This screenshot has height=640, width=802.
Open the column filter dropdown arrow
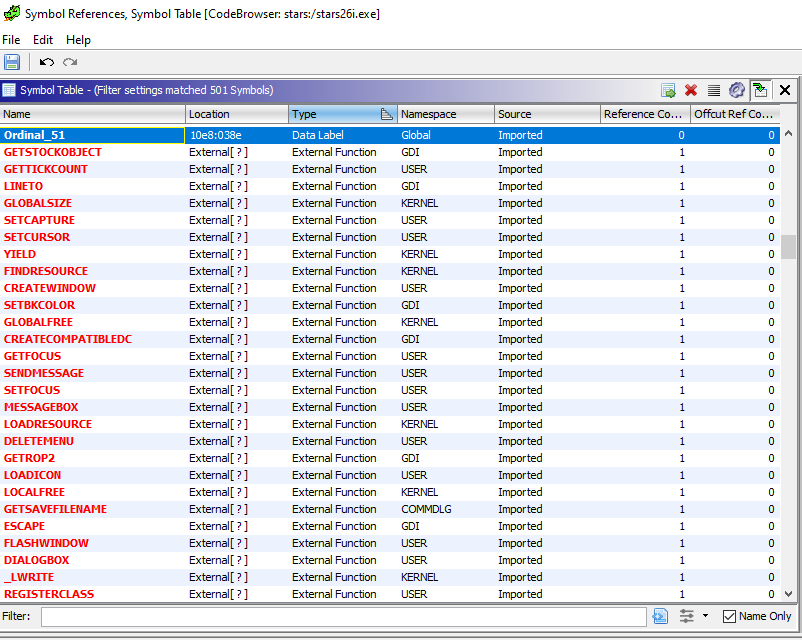coord(705,616)
